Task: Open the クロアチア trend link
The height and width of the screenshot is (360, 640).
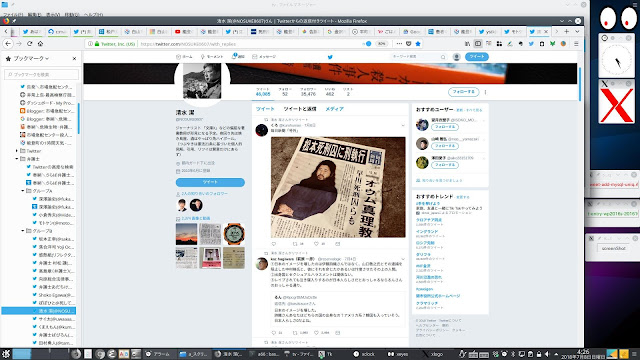Action: [429, 220]
